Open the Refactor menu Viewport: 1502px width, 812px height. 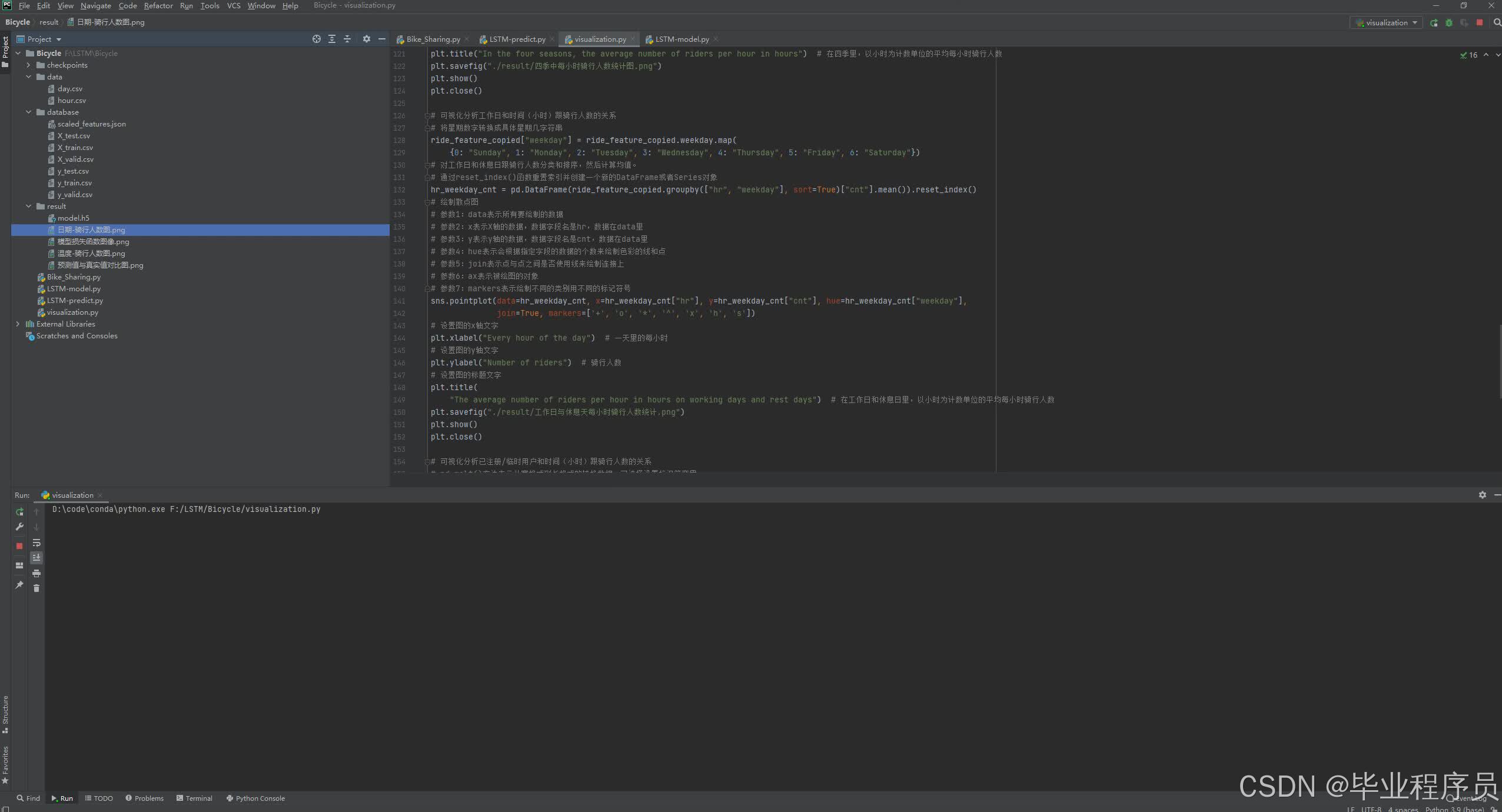[158, 5]
